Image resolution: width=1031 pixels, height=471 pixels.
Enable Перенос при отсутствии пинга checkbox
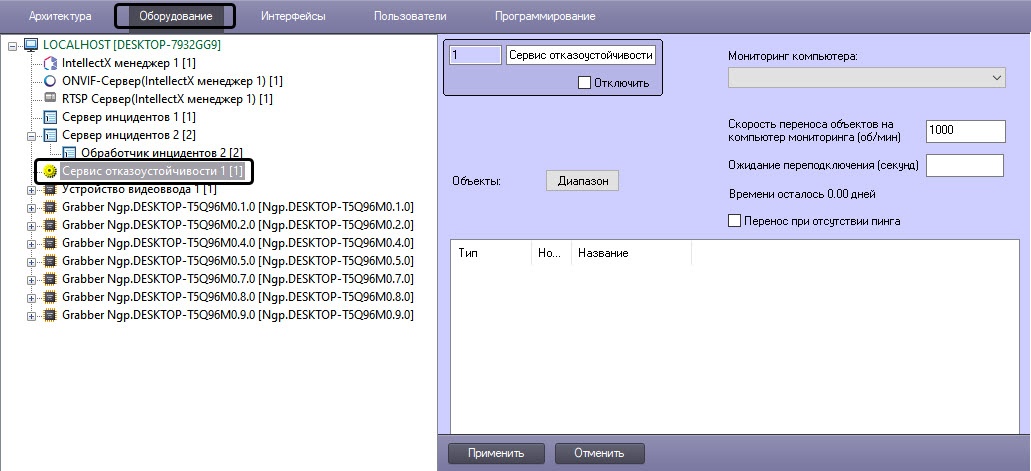click(x=735, y=221)
